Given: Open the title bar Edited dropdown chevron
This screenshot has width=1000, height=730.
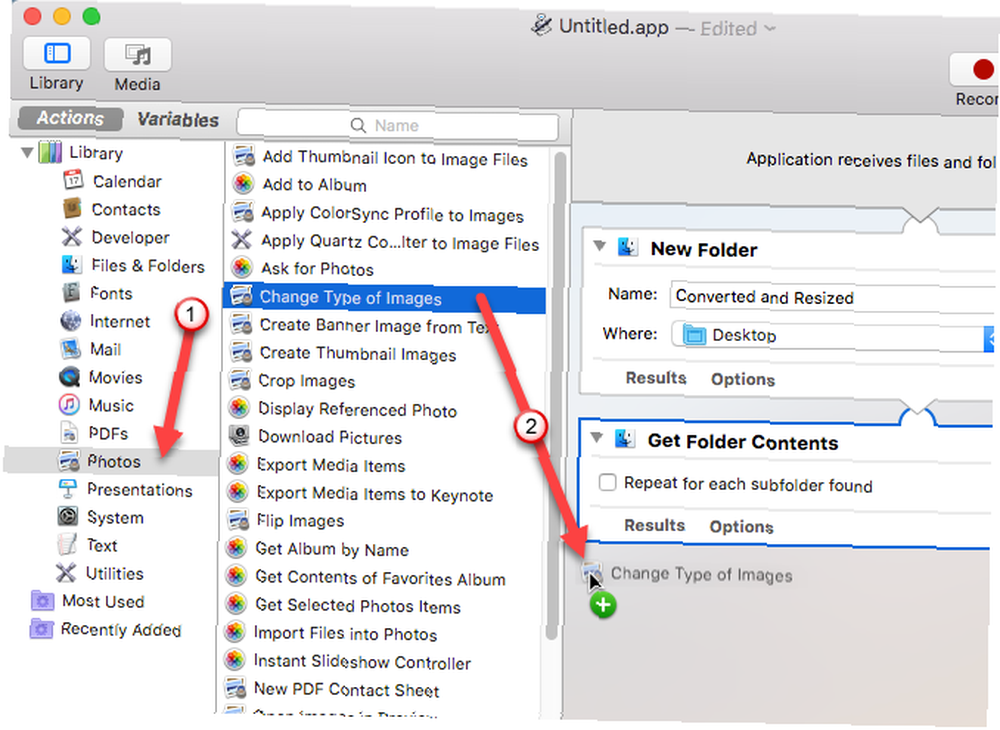Looking at the screenshot, I should (770, 29).
